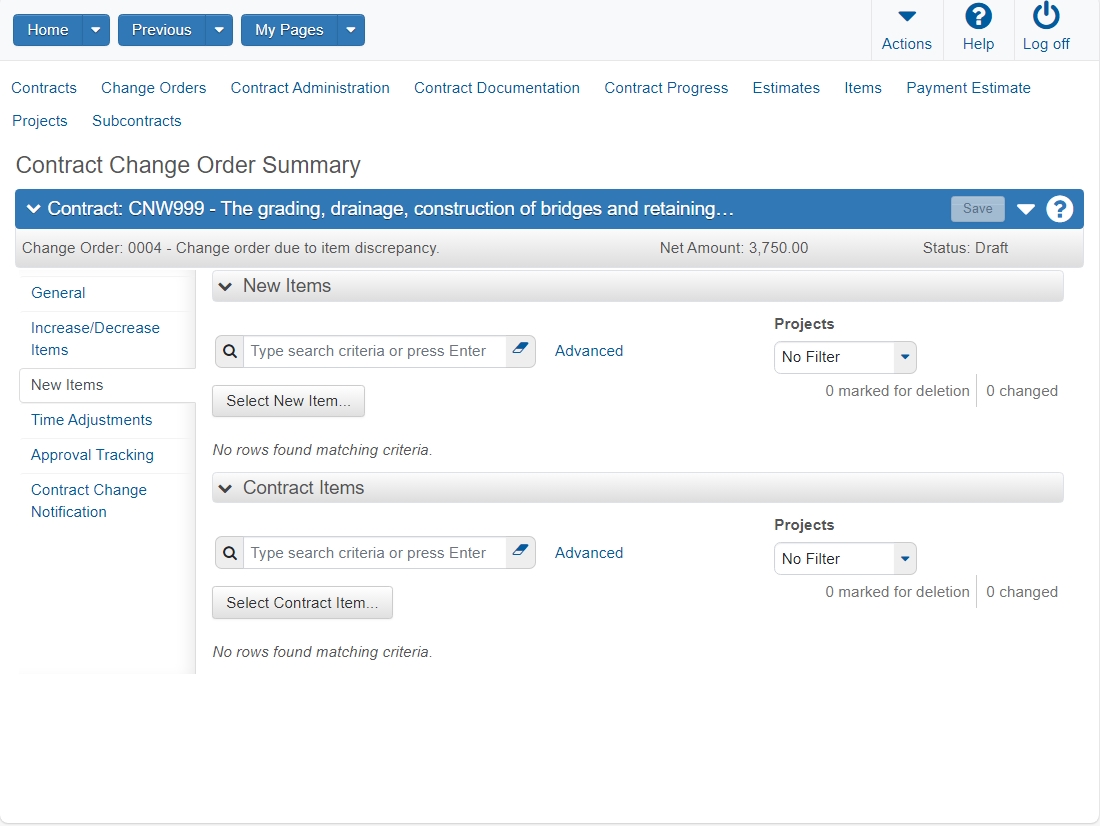Switch to the General tab
1100x826 pixels.
[x=58, y=293]
